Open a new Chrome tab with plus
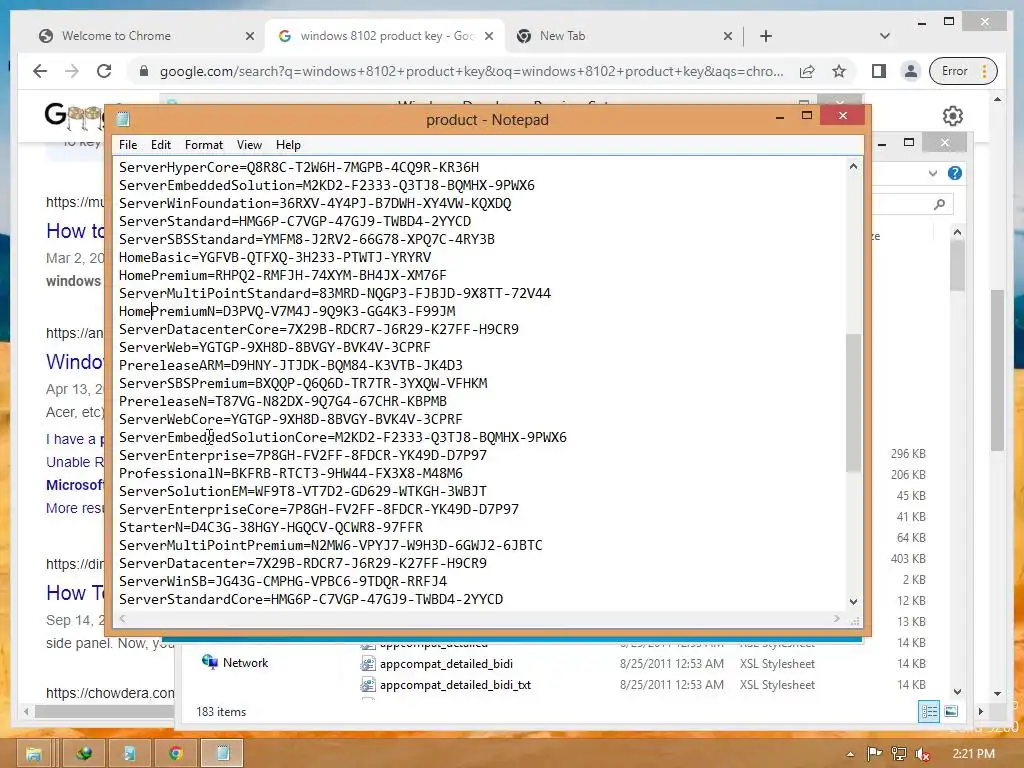This screenshot has width=1024, height=768. coord(766,36)
